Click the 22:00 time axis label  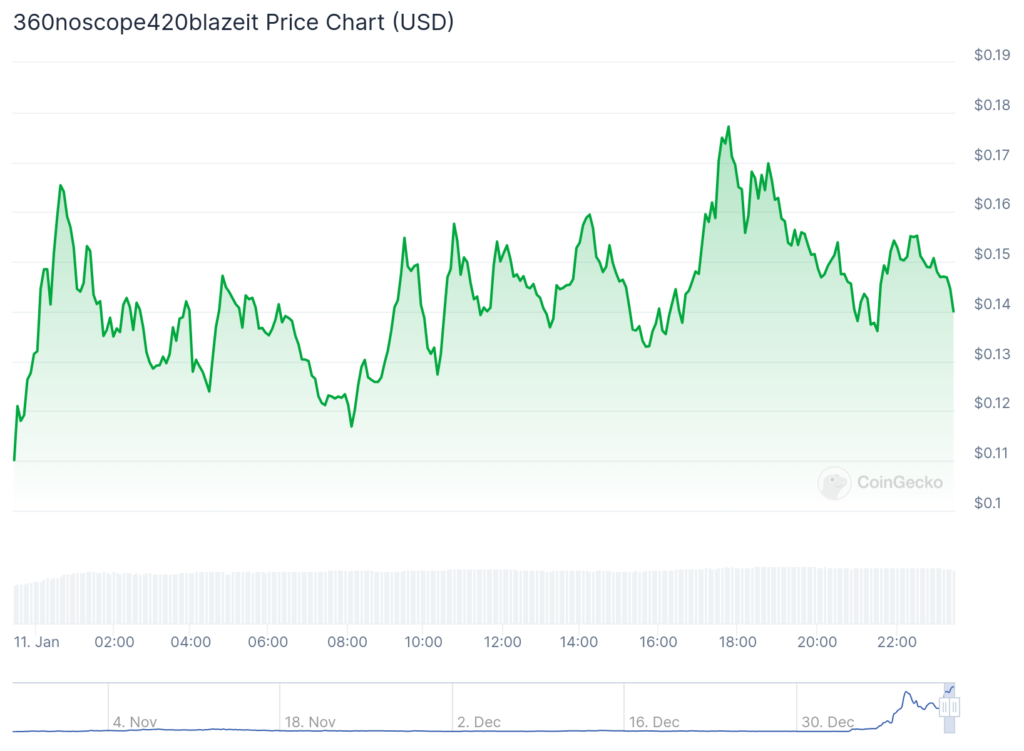point(897,642)
